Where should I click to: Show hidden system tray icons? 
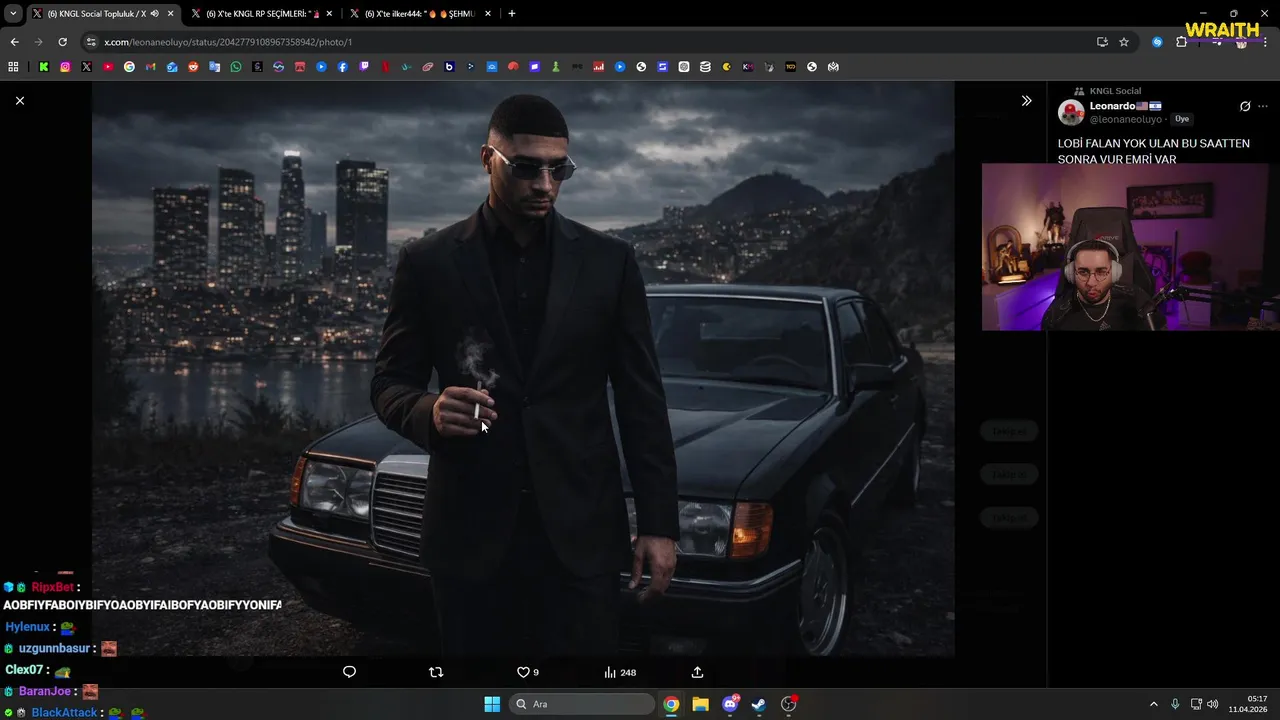1153,704
